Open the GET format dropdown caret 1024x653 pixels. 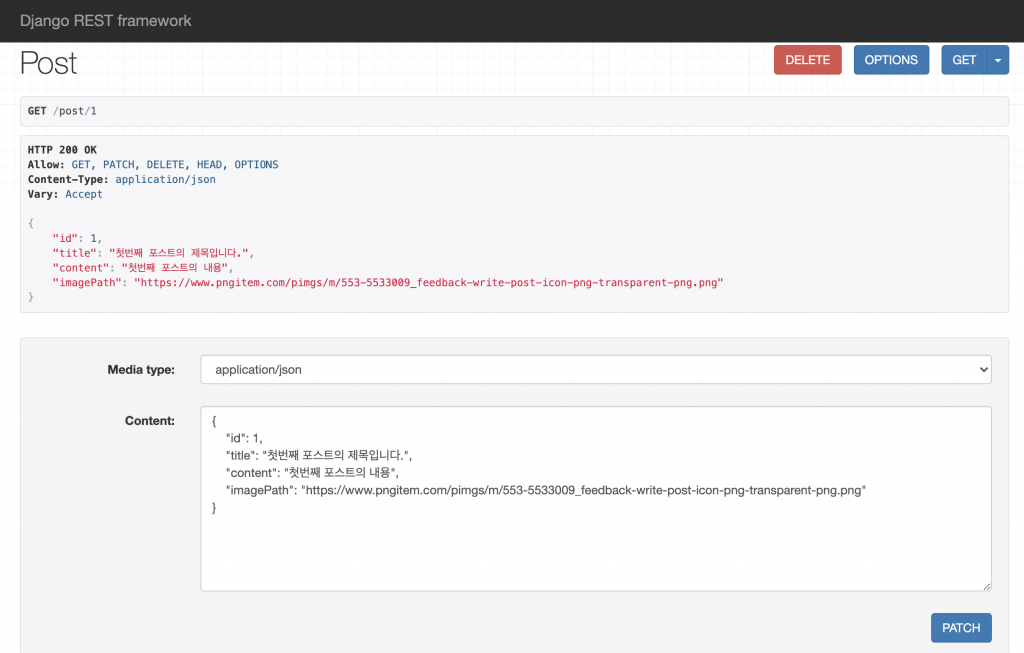click(998, 60)
